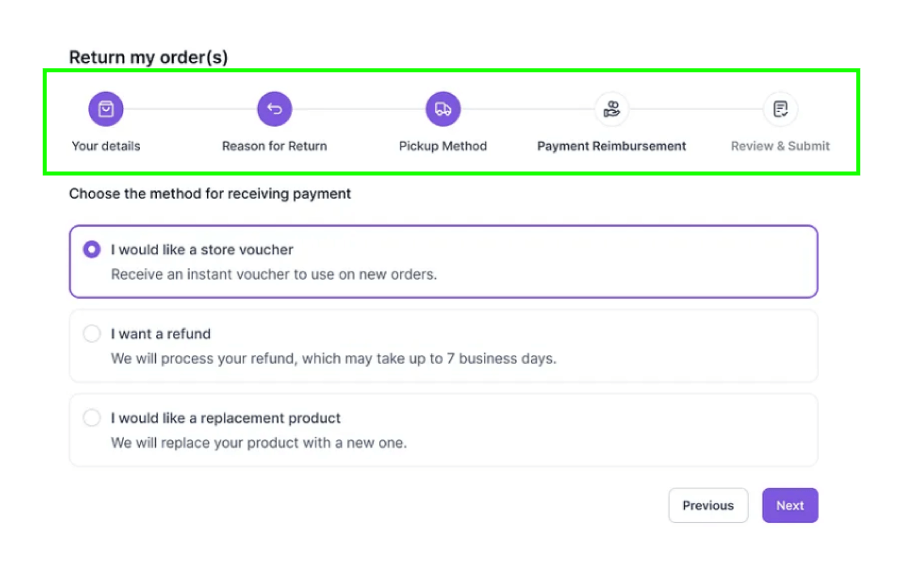Click the shopping bag Your details icon
The image size is (900, 572).
tap(106, 108)
